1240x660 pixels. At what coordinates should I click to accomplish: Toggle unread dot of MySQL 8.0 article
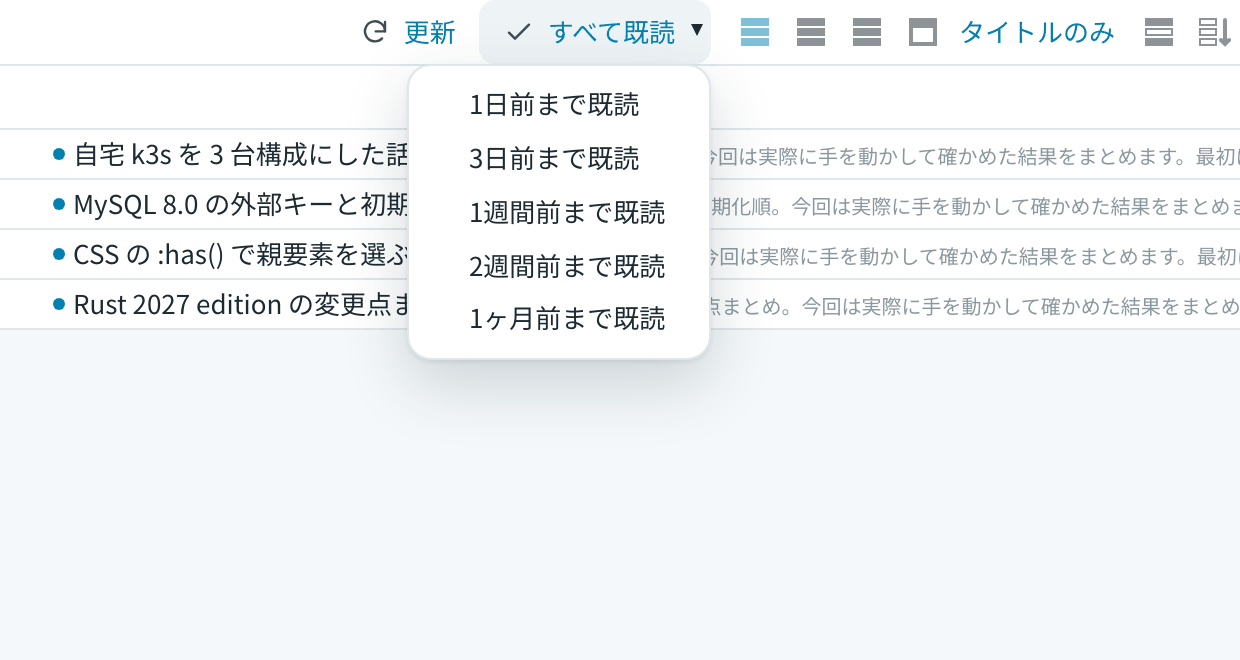point(59,204)
